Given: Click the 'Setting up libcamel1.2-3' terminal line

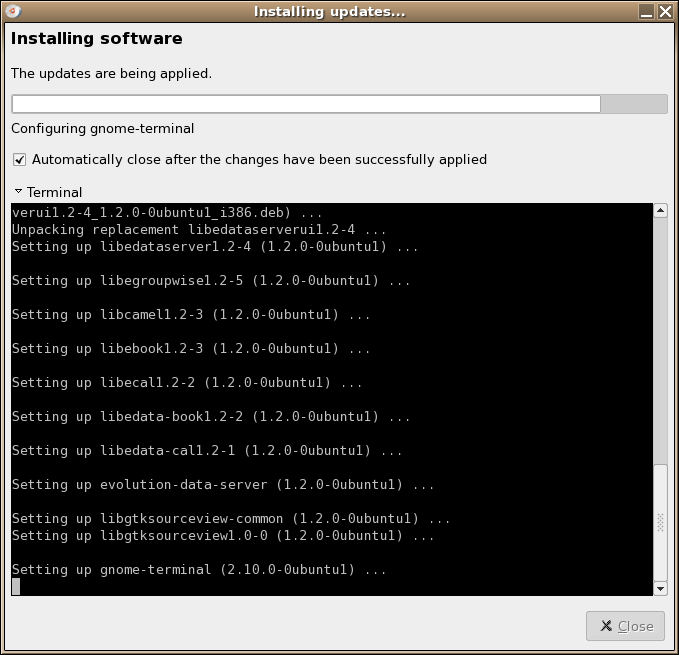Looking at the screenshot, I should 191,315.
